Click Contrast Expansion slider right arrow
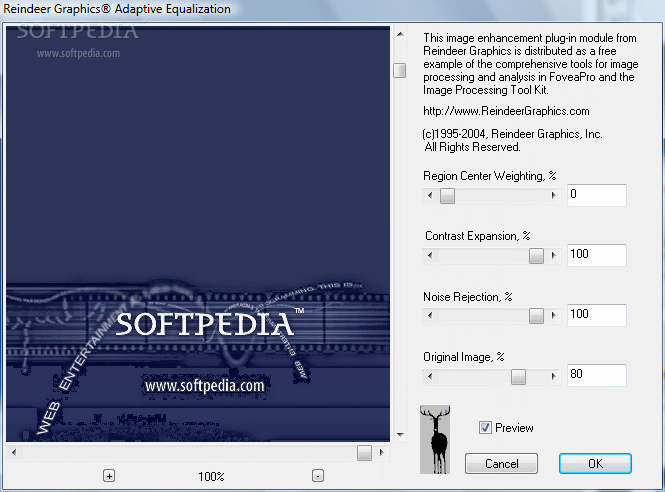 point(553,255)
